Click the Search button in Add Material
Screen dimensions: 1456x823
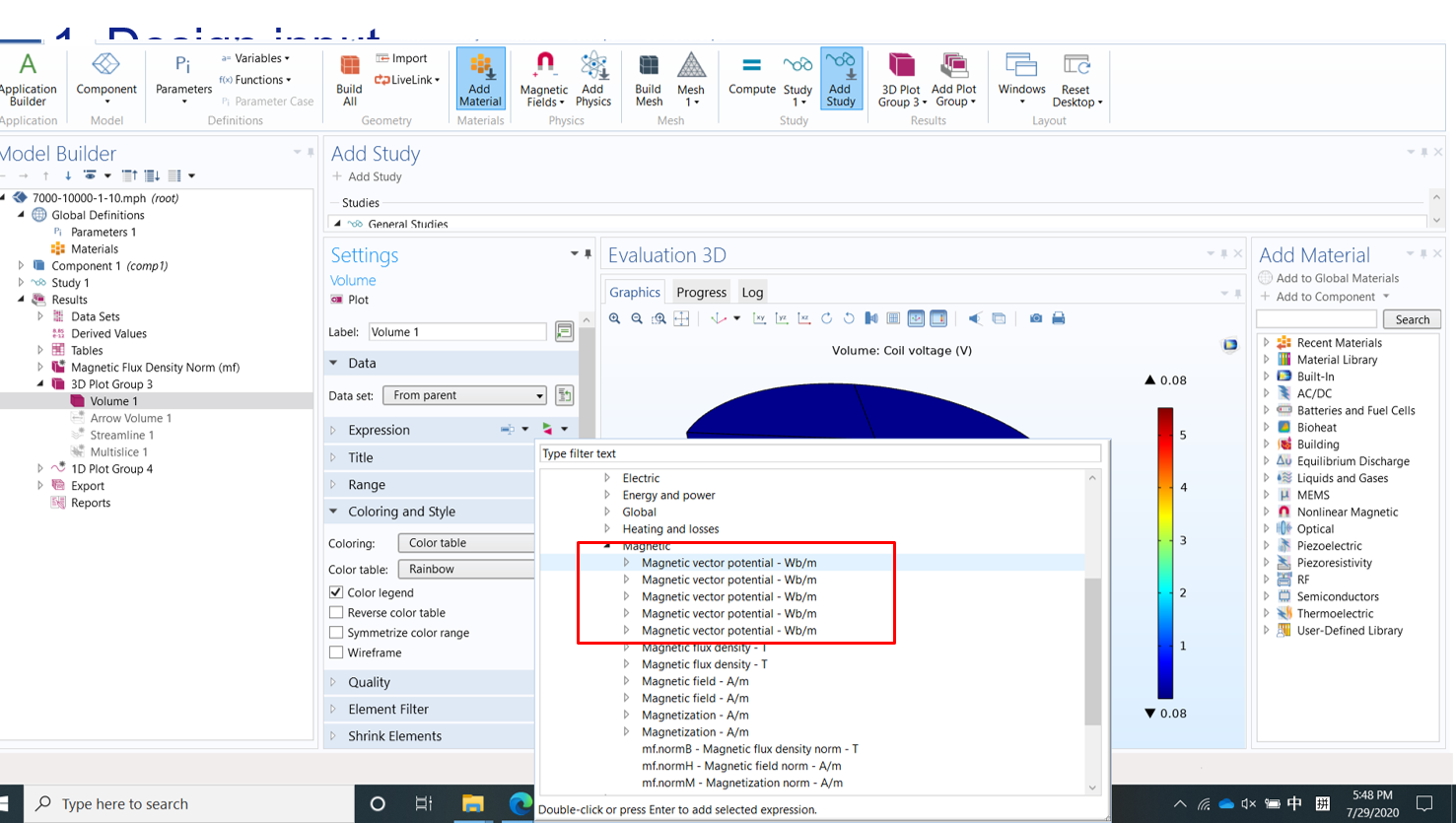pos(1412,319)
